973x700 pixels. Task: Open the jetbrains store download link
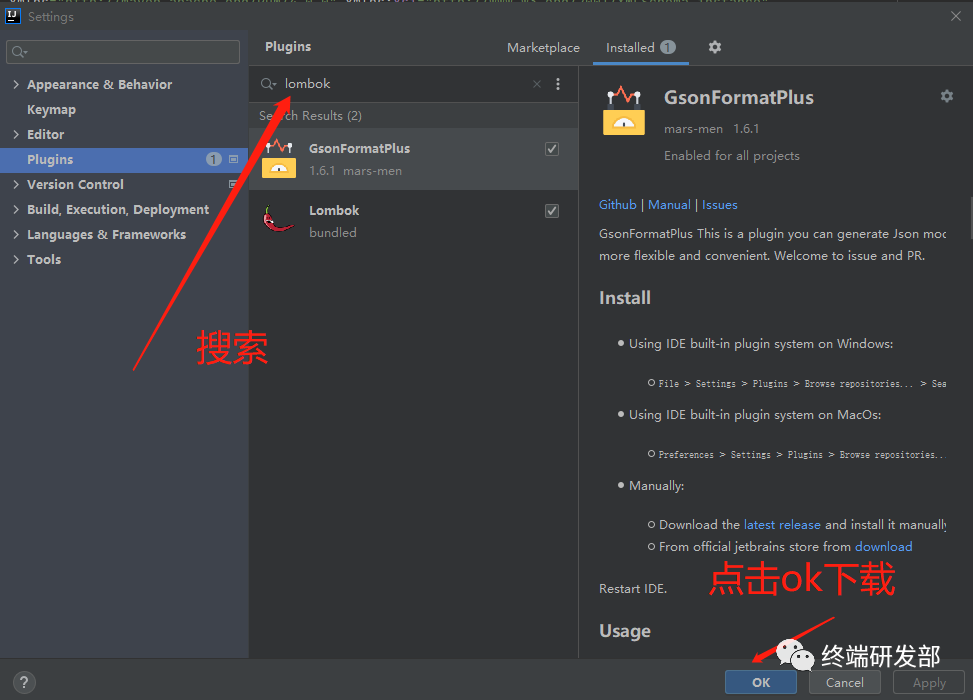pos(883,547)
